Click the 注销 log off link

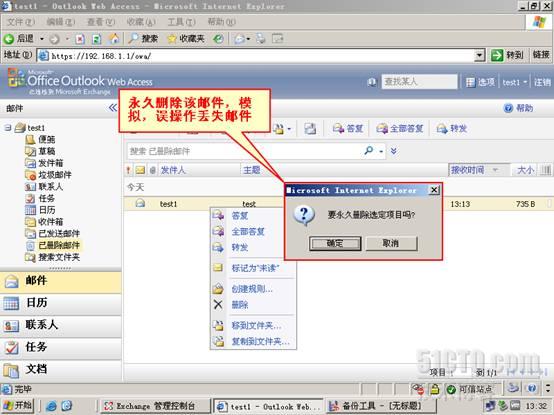click(x=542, y=82)
